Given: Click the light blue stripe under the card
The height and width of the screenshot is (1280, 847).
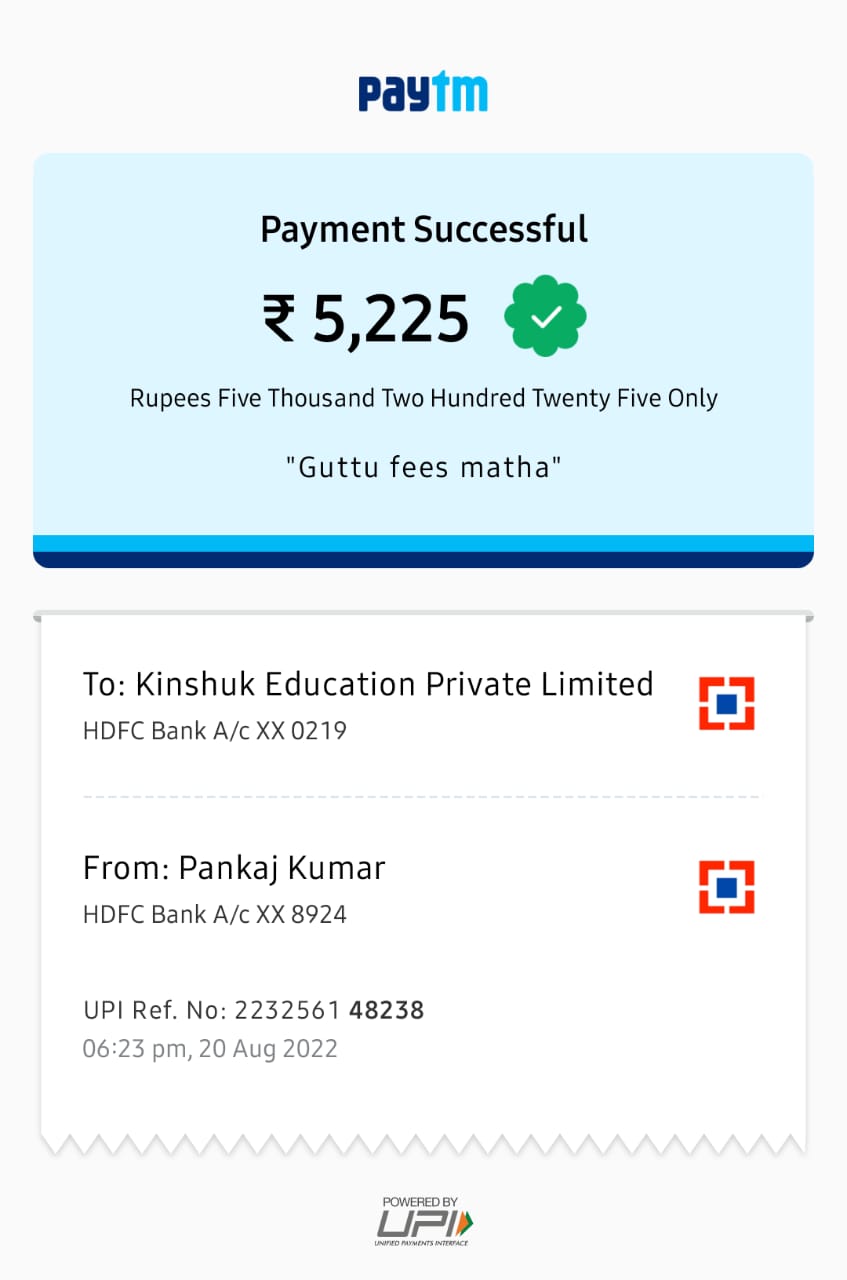Looking at the screenshot, I should [x=423, y=543].
